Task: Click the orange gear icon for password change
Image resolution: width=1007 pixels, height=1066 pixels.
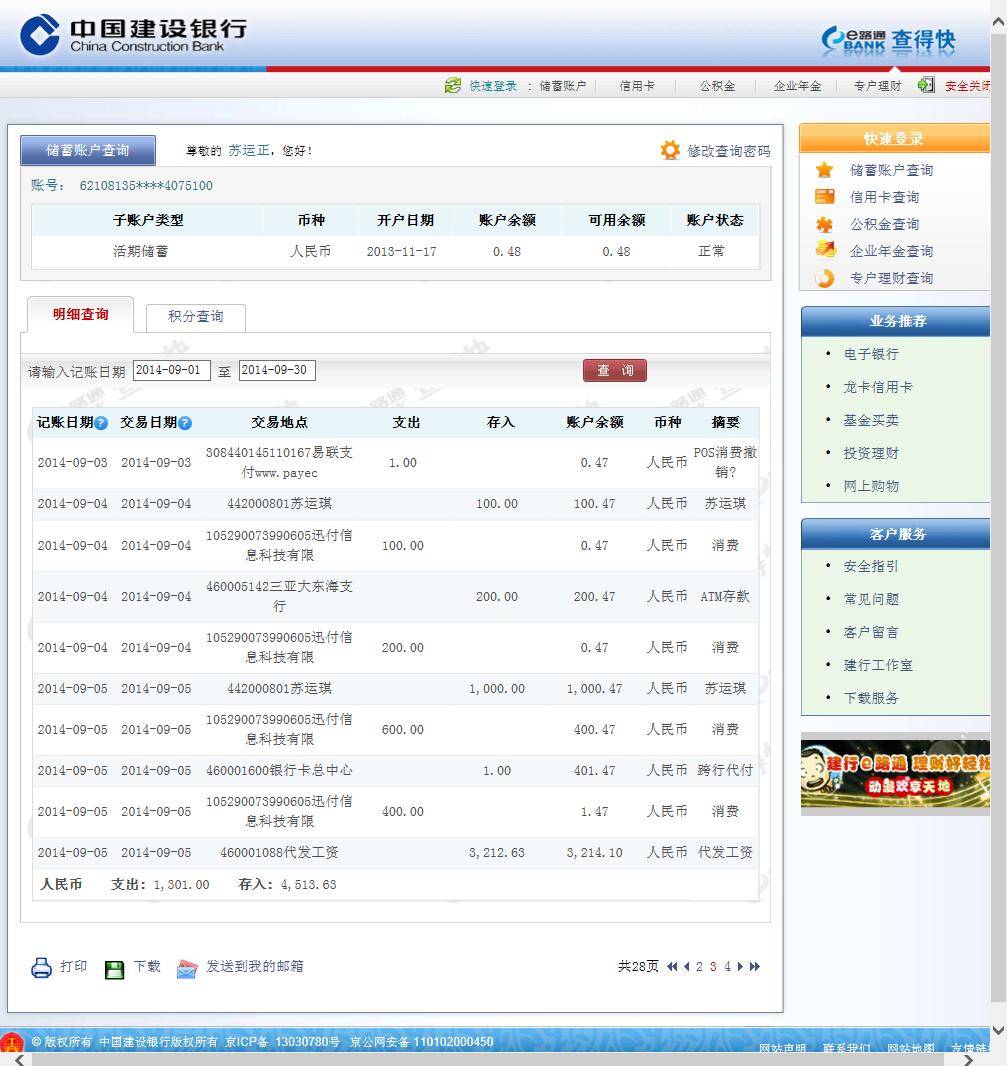Action: tap(670, 150)
